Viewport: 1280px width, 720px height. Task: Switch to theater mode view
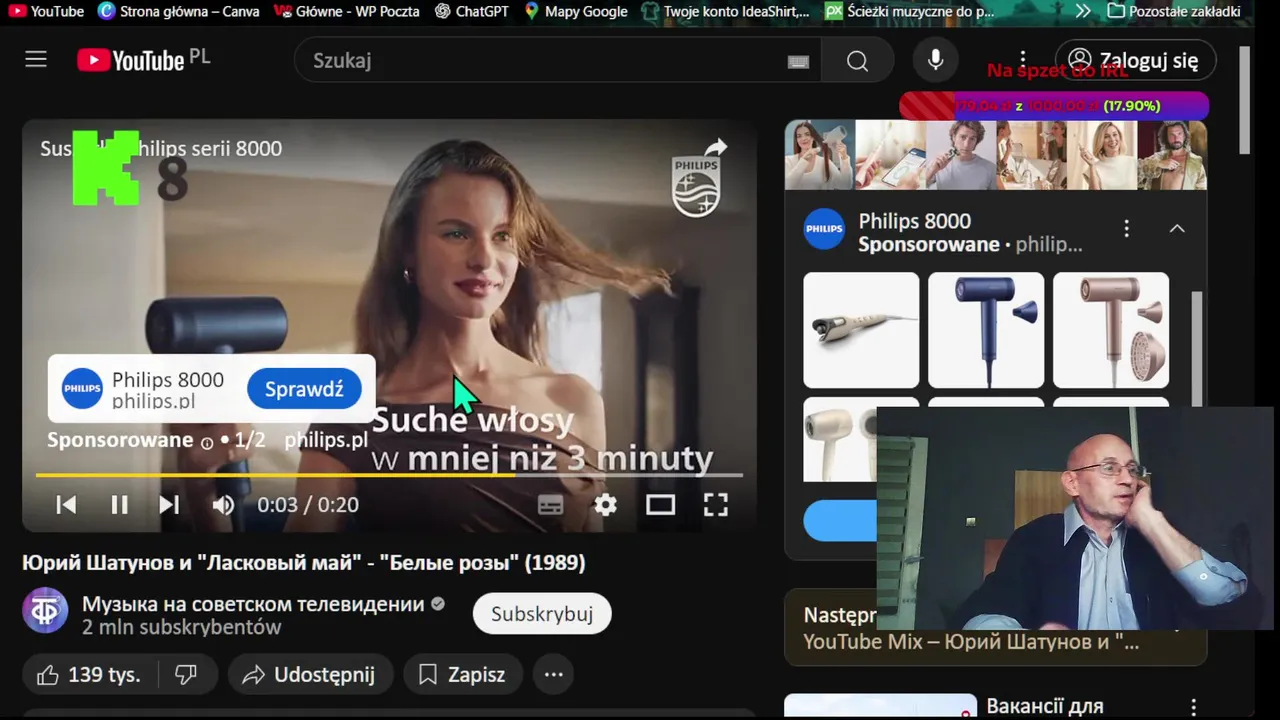660,505
